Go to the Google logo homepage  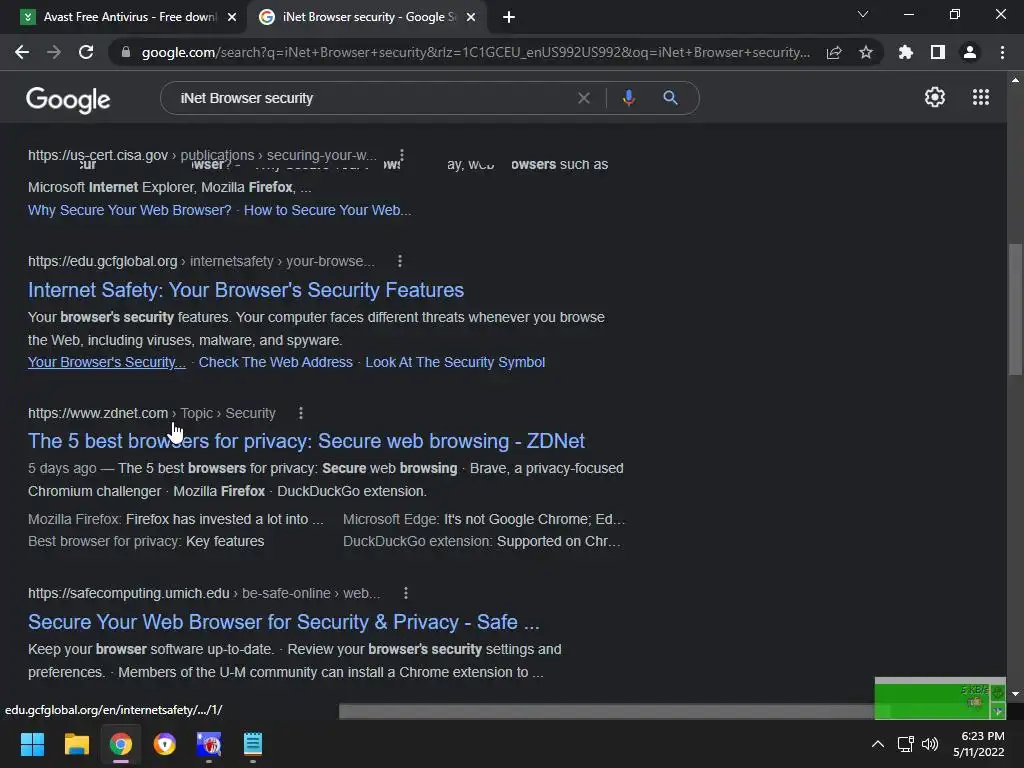tap(68, 99)
